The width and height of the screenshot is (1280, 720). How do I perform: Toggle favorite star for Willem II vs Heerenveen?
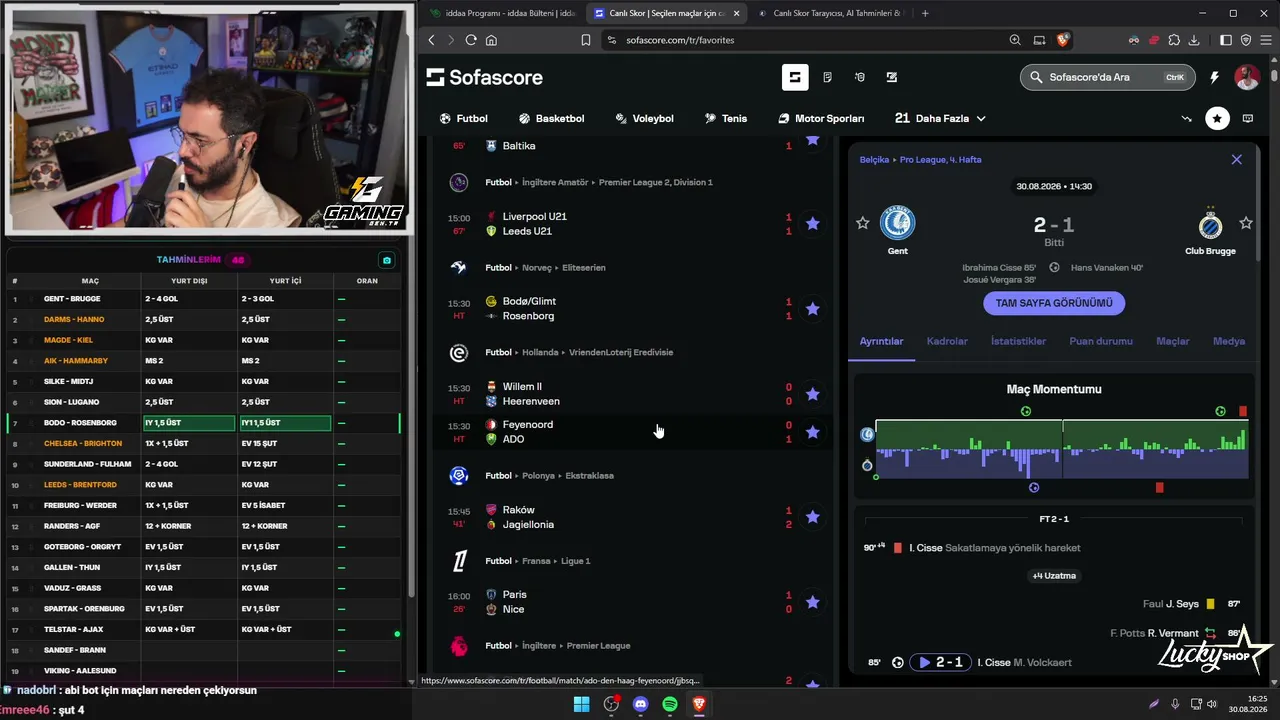(x=812, y=394)
